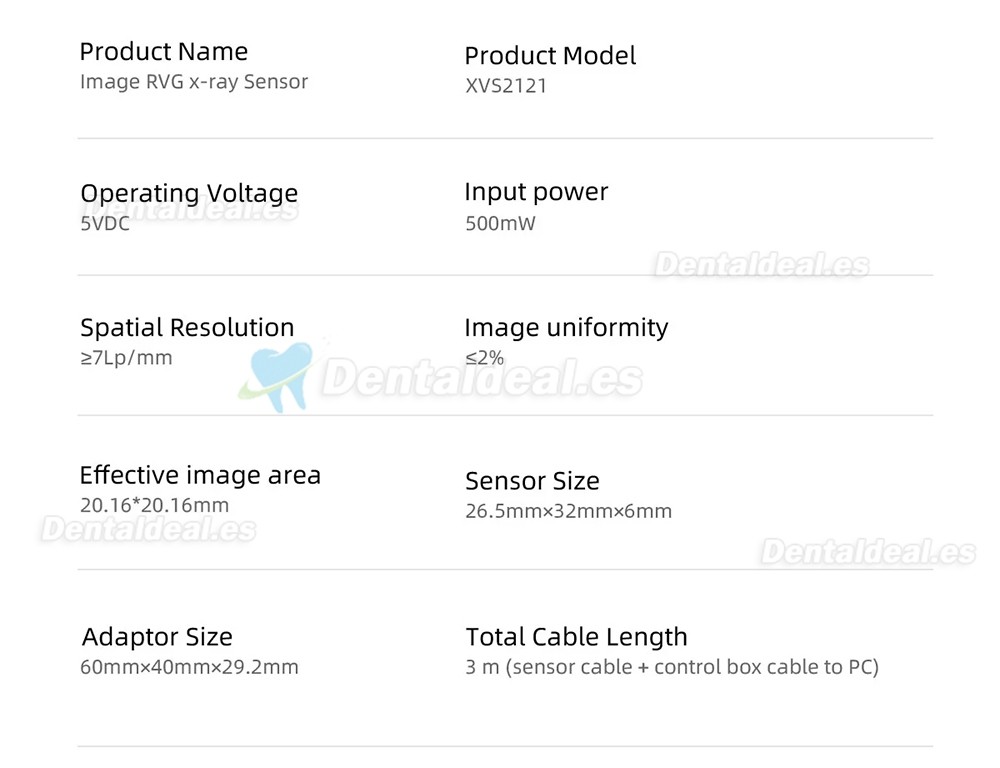Select the Adaptor Size heading
The height and width of the screenshot is (768, 1000).
coord(158,637)
